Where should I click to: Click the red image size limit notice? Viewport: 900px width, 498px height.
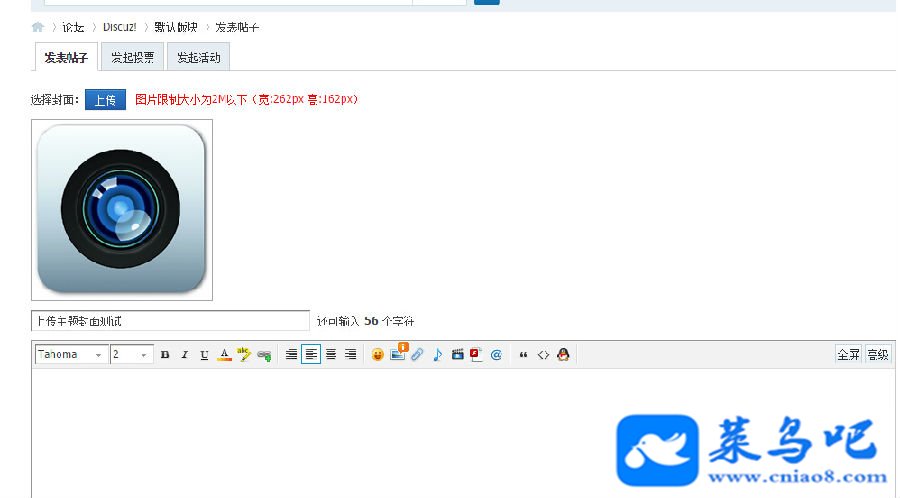coord(247,99)
